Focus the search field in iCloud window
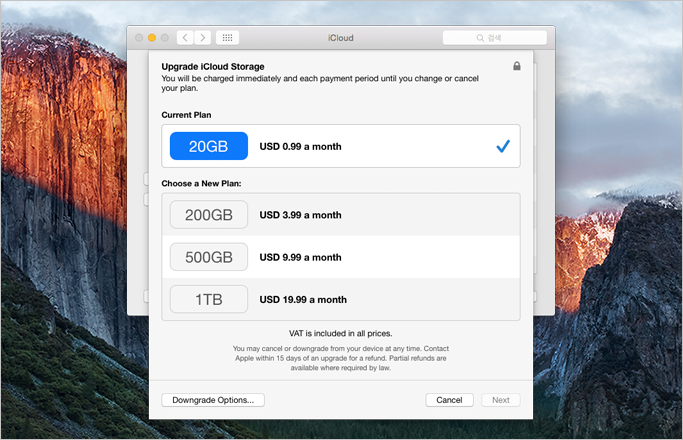The width and height of the screenshot is (683, 440). point(495,38)
